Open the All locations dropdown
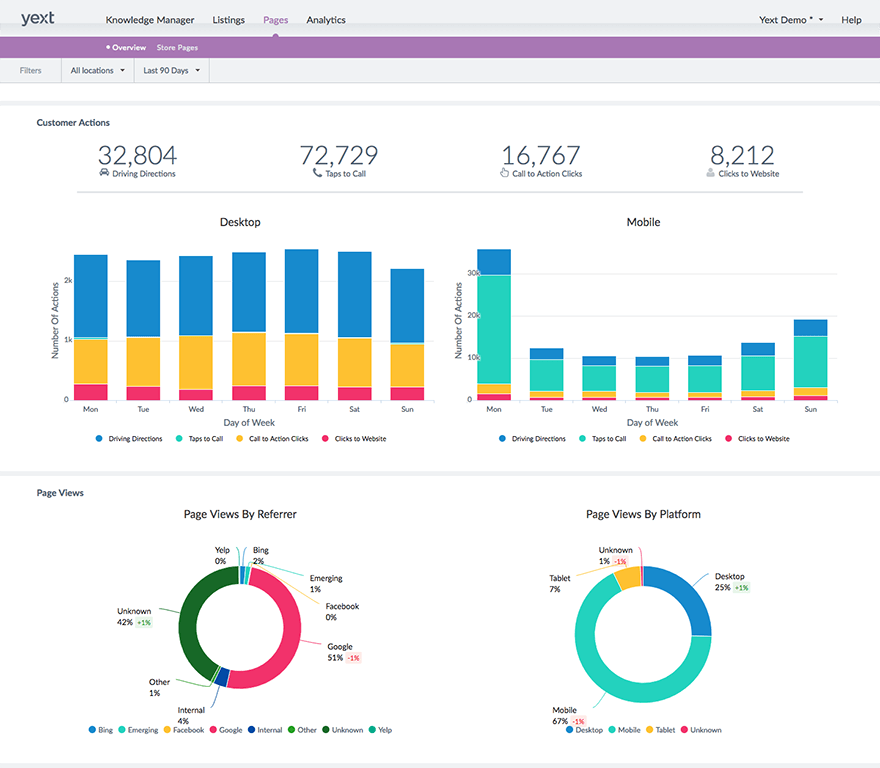The width and height of the screenshot is (880, 768). [x=96, y=70]
